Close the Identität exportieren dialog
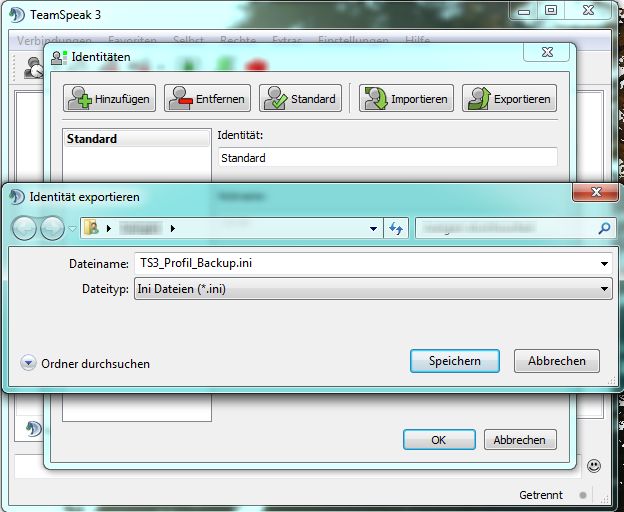 point(596,192)
